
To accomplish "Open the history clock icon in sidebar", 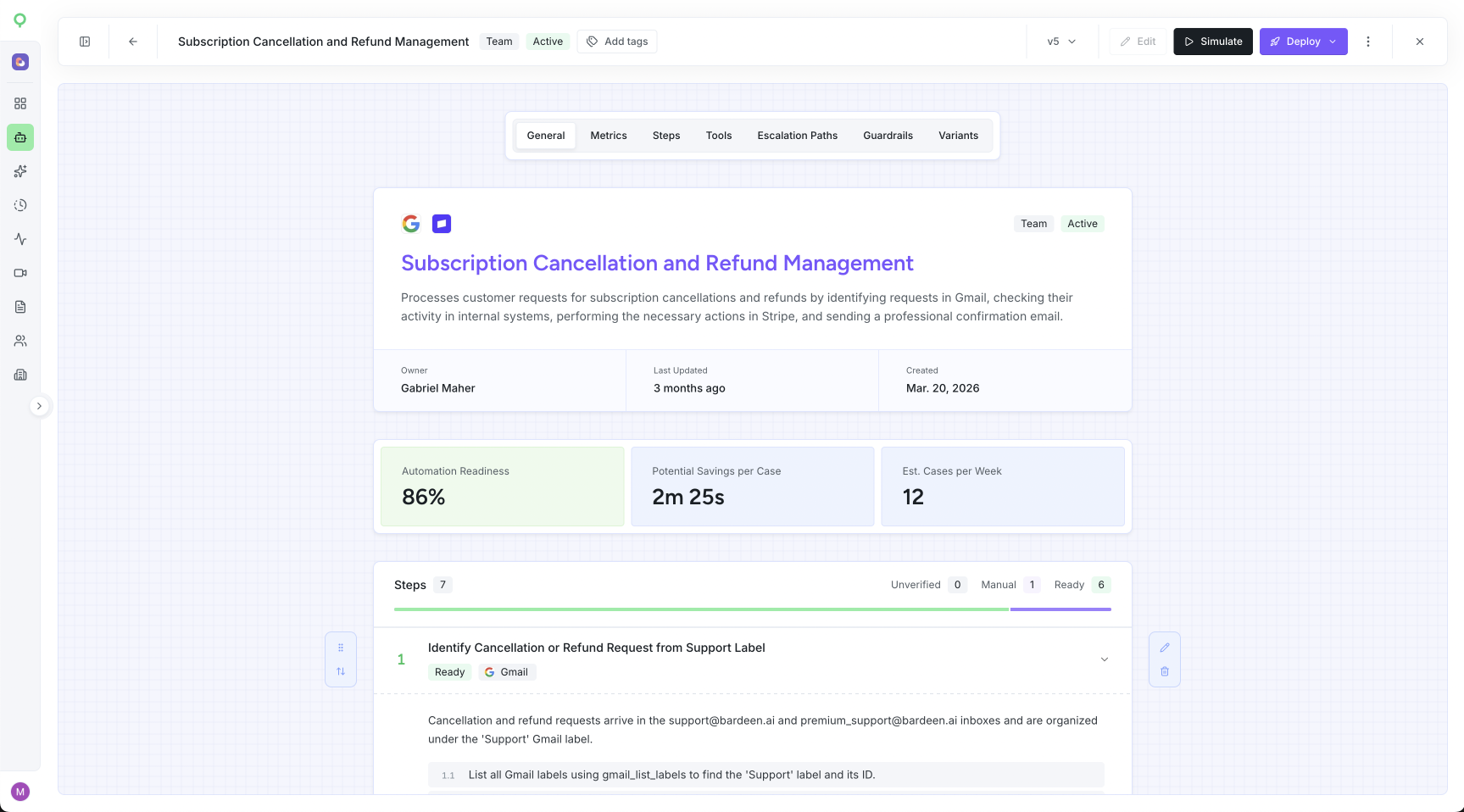I will click(x=20, y=205).
